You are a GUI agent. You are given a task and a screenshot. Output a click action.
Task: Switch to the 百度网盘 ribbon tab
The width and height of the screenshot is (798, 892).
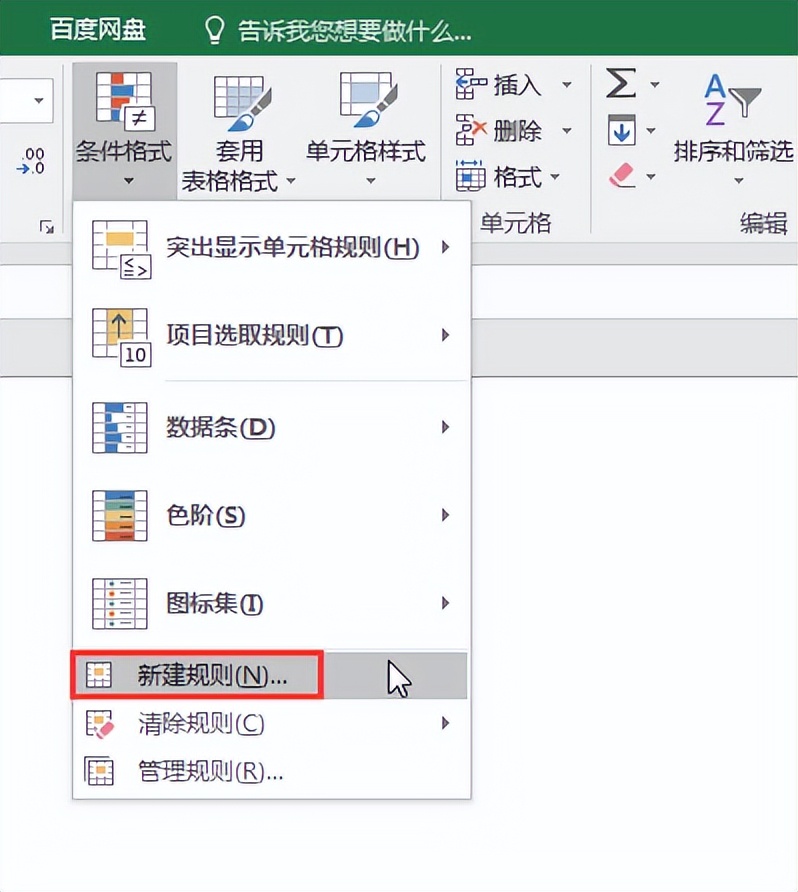tap(98, 30)
